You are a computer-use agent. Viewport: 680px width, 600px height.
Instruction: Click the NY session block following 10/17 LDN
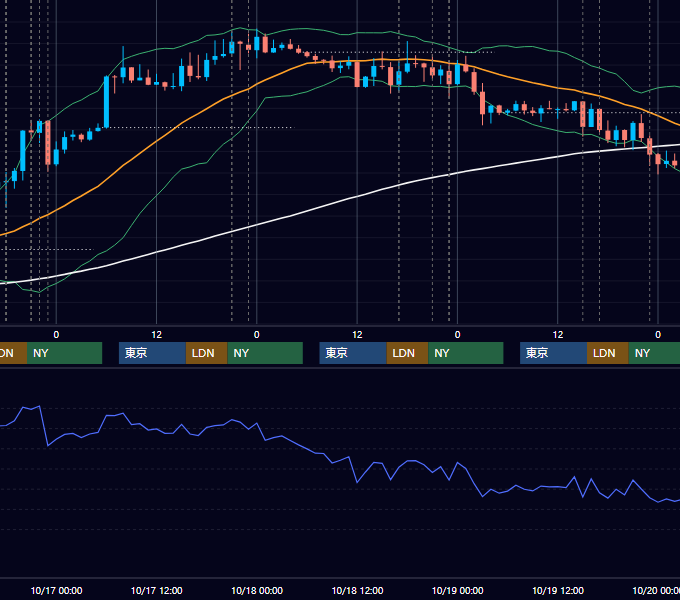[x=265, y=353]
